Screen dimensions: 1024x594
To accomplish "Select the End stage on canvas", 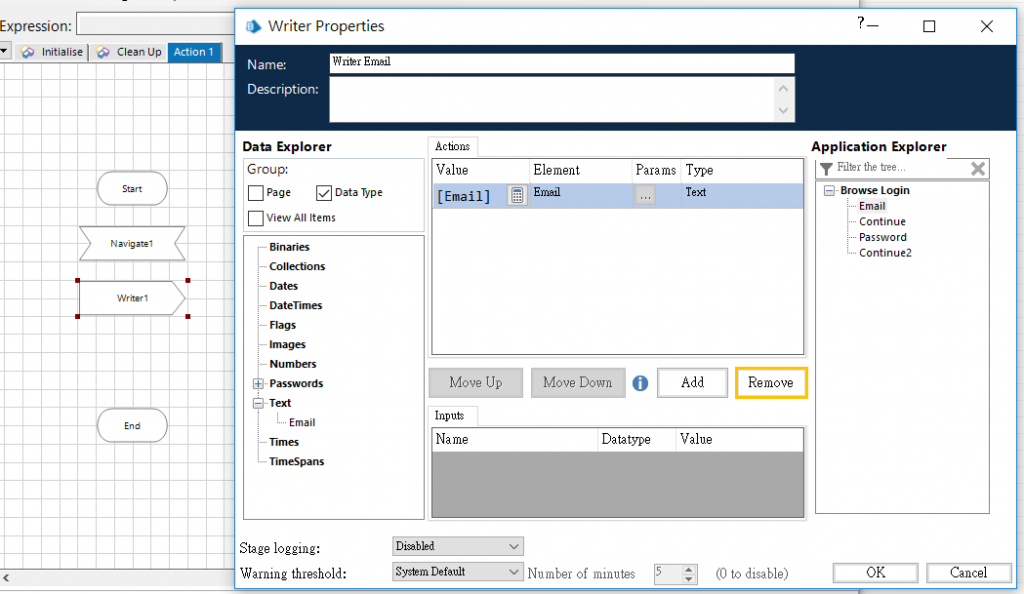I will (132, 426).
